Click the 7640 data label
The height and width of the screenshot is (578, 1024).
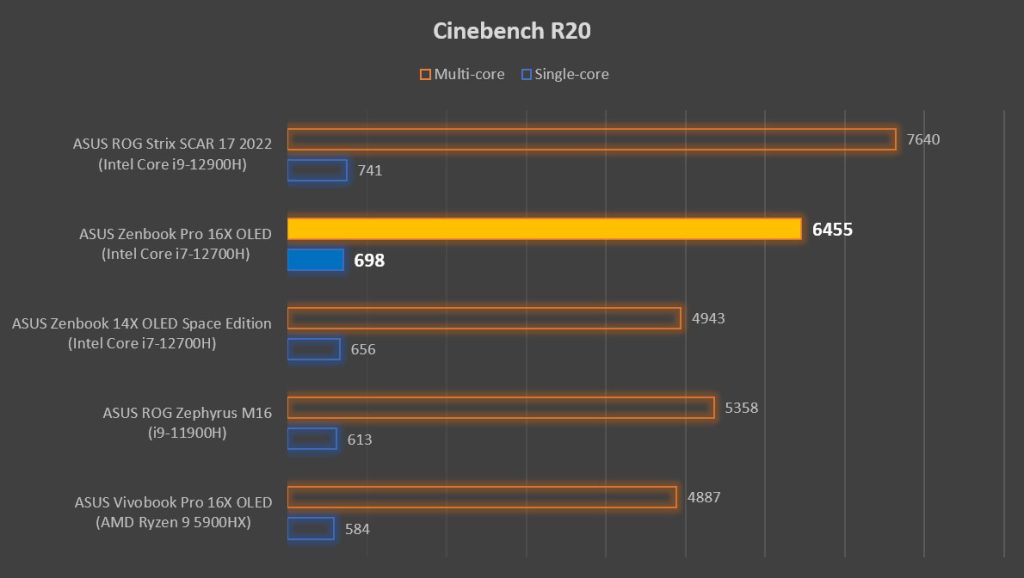click(923, 139)
